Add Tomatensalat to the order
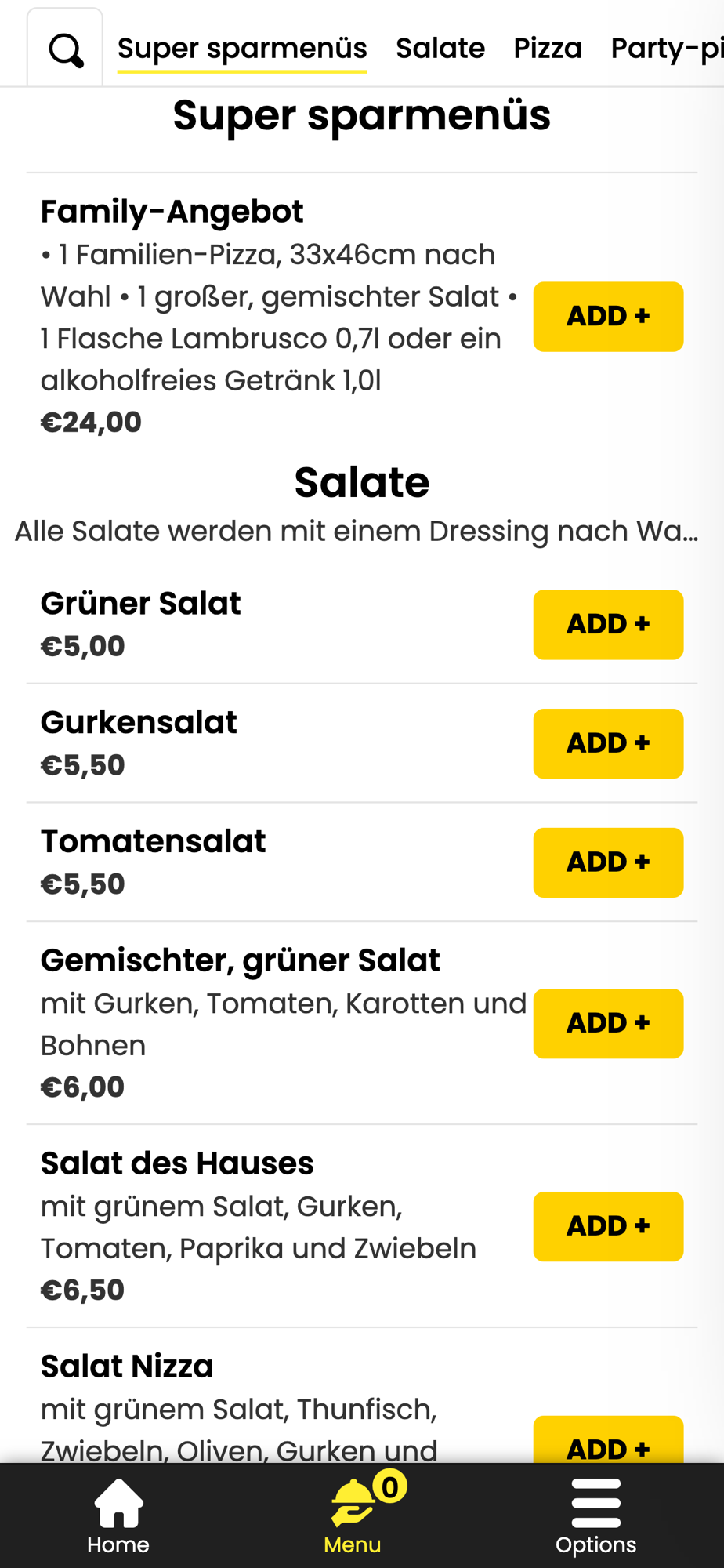Viewport: 724px width, 1568px height. (608, 862)
